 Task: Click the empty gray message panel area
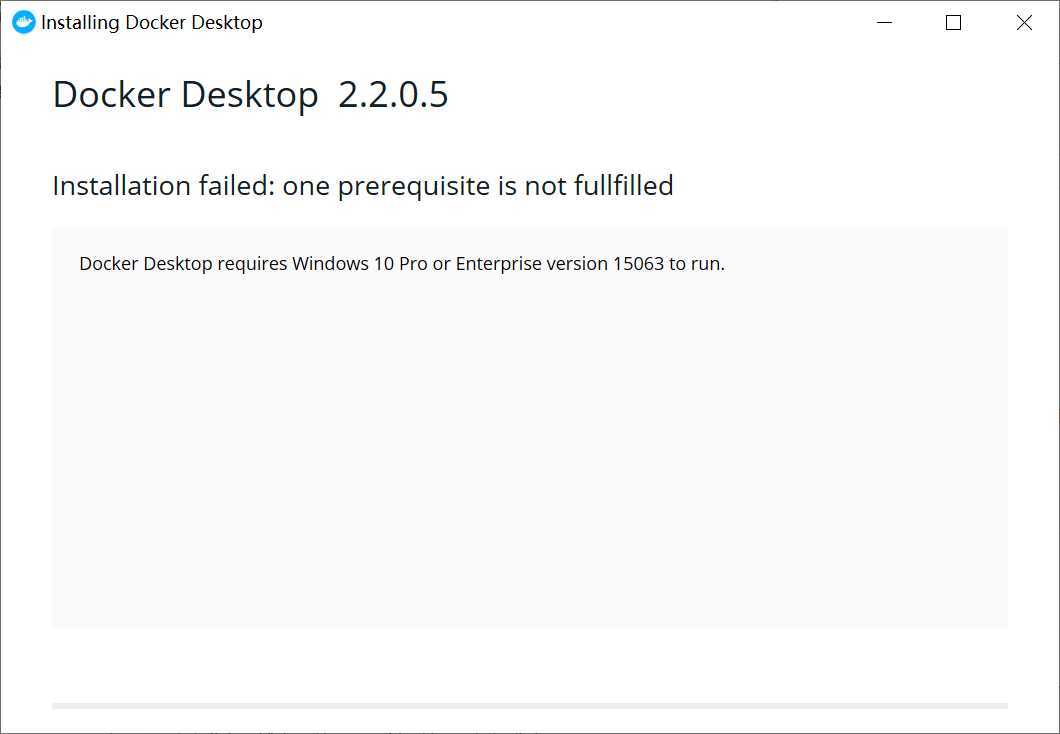(x=530, y=446)
